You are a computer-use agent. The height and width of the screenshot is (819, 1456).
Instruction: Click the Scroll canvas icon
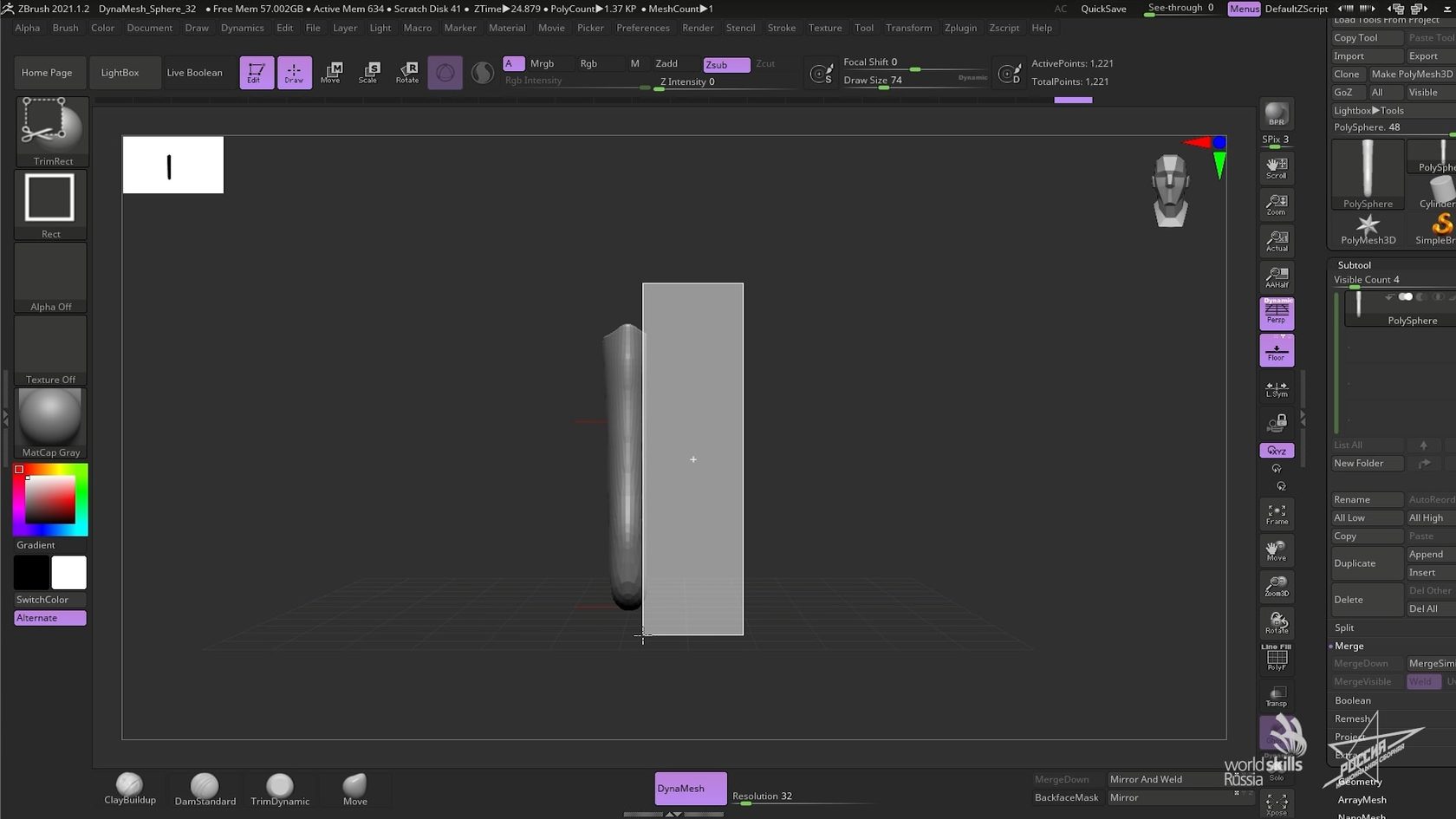[1277, 168]
